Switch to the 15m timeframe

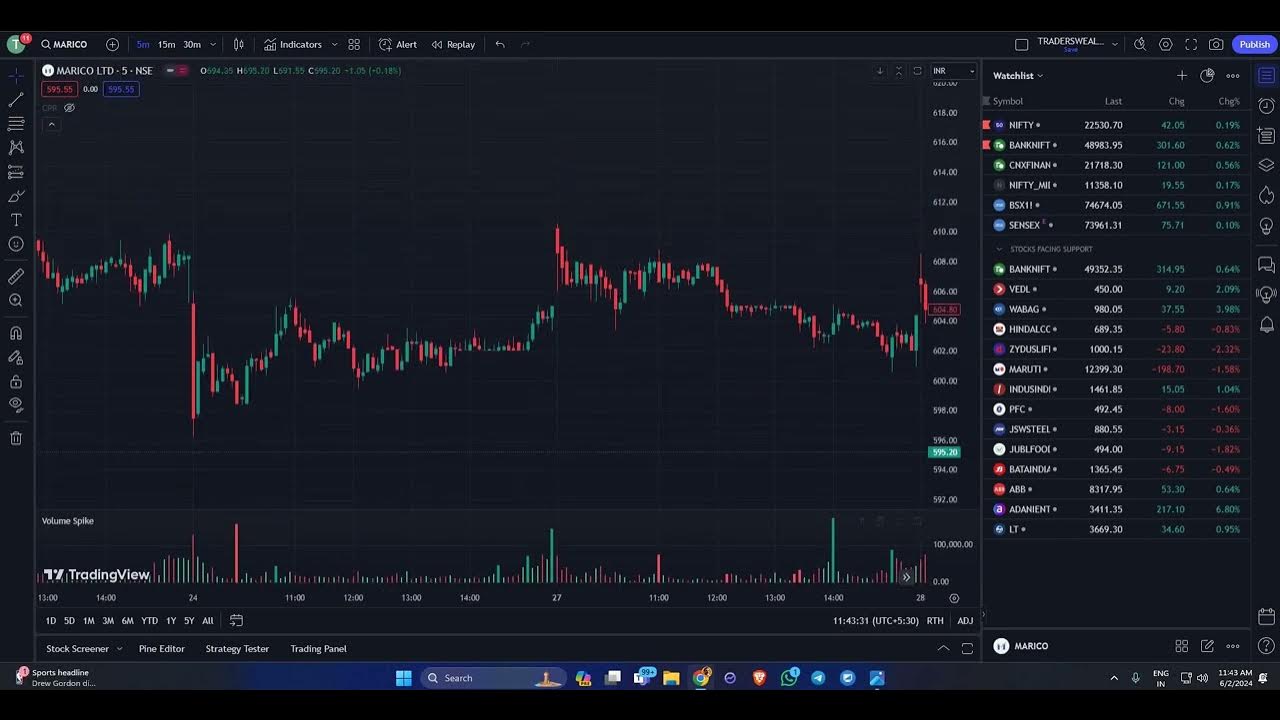coord(166,44)
